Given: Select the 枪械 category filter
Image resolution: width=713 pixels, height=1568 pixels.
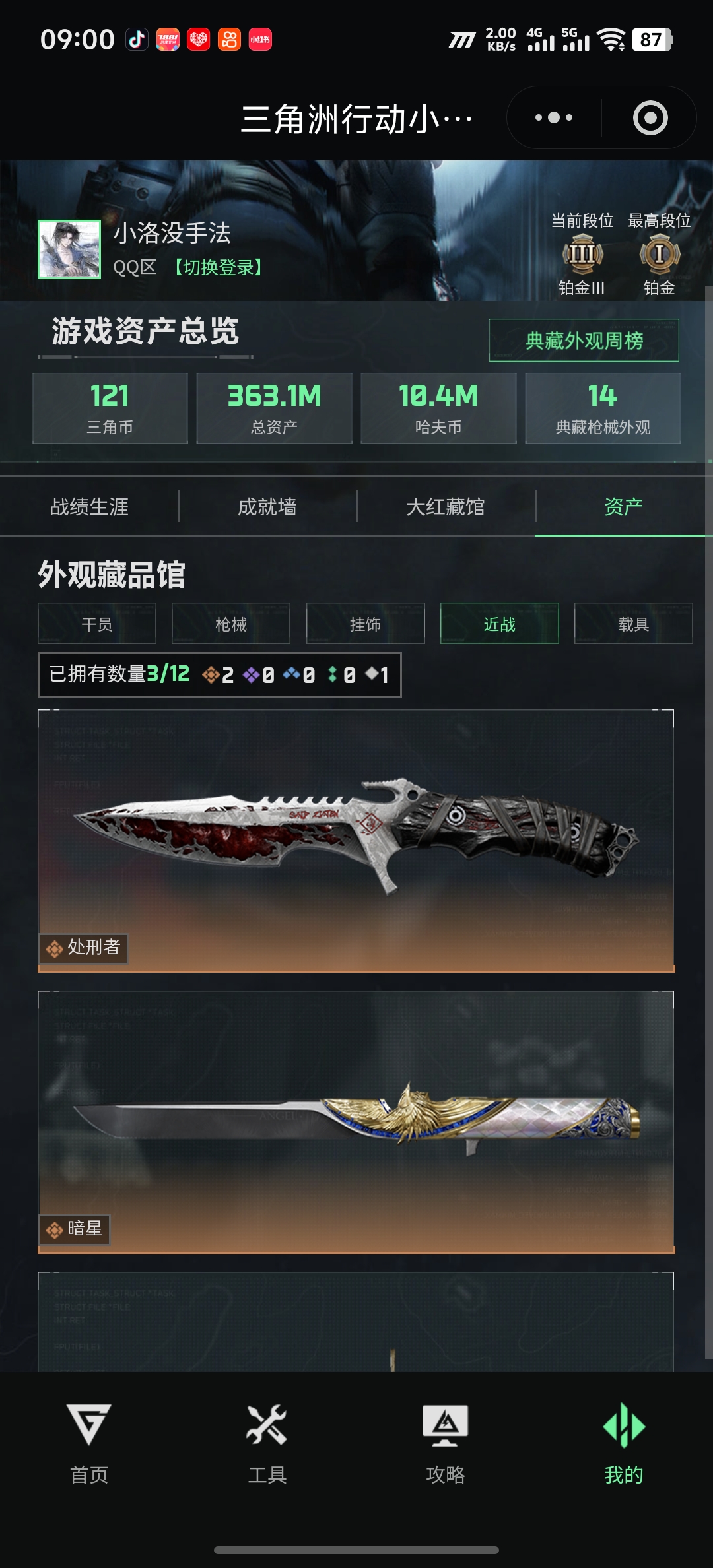Looking at the screenshot, I should pos(231,624).
